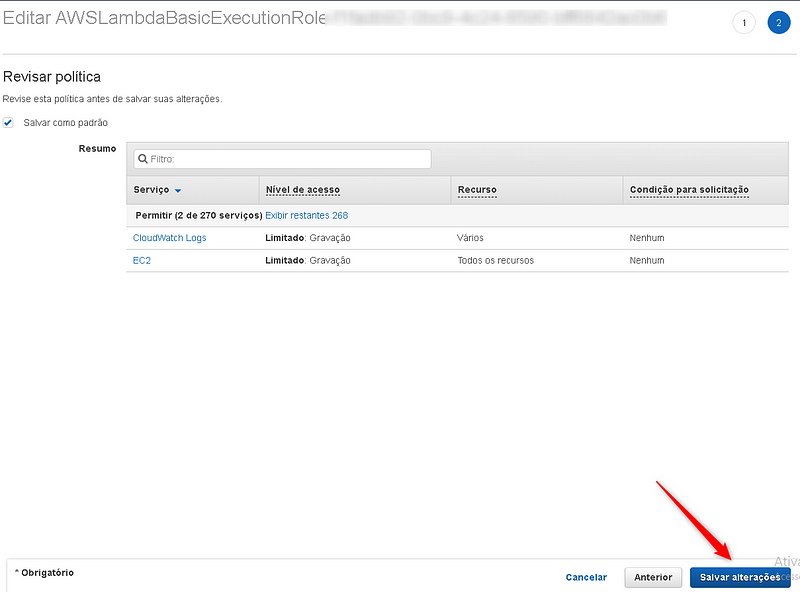Screen dimensions: 800x592
Task: Select 'Limitado: Gravação' in CloudWatch Logs row
Action: pos(308,238)
